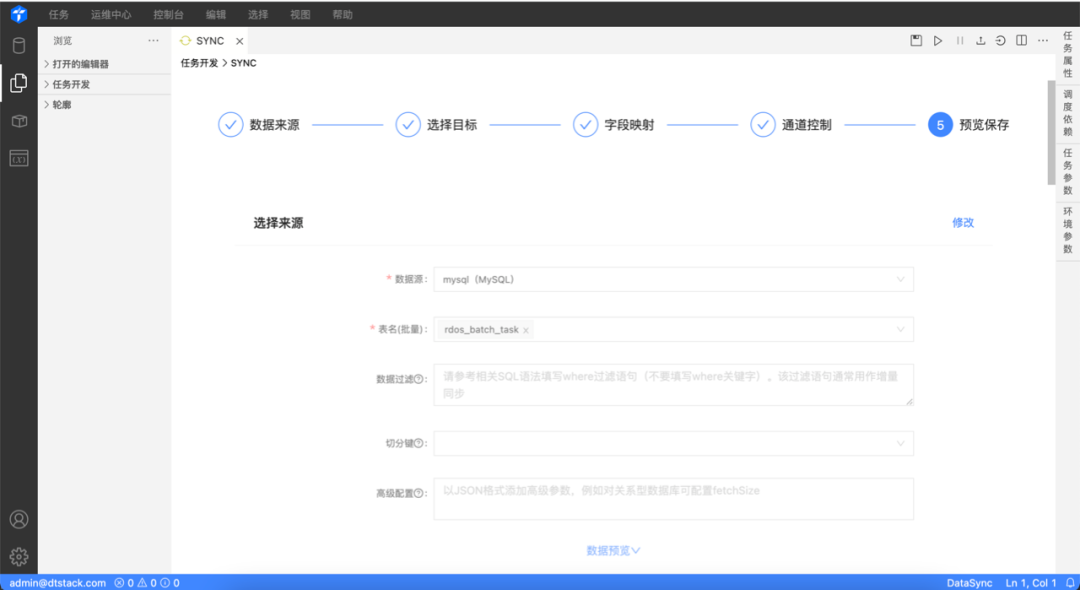The image size is (1080, 590).
Task: Click the Taier logo in top-left corner
Action: click(19, 14)
